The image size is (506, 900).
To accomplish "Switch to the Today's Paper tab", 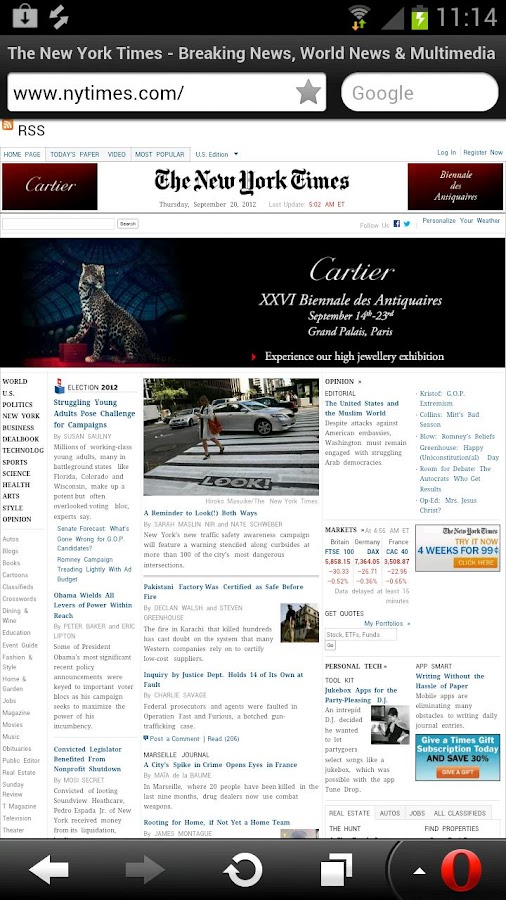I will click(x=75, y=154).
